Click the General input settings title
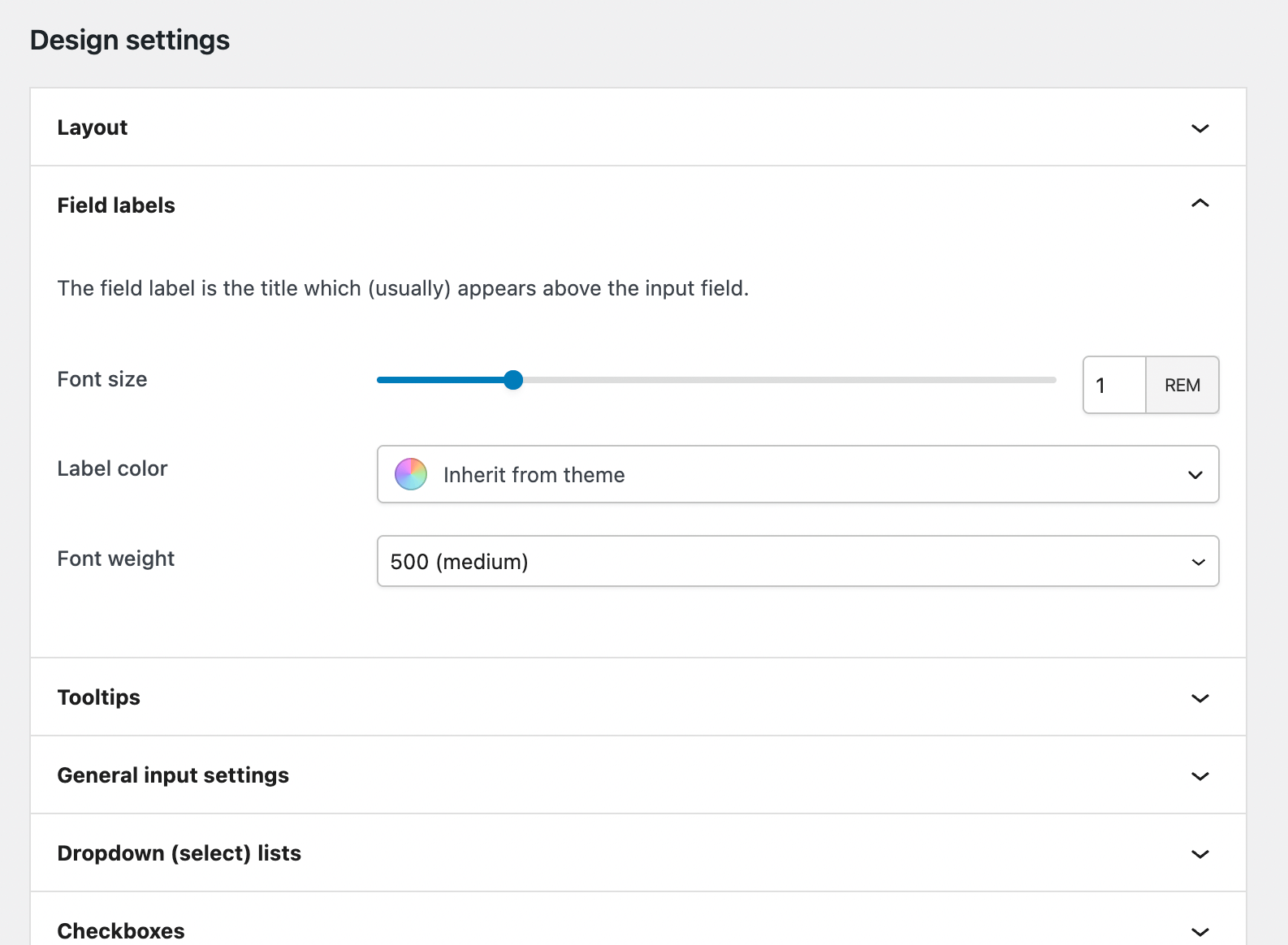Image resolution: width=1288 pixels, height=945 pixels. [173, 775]
